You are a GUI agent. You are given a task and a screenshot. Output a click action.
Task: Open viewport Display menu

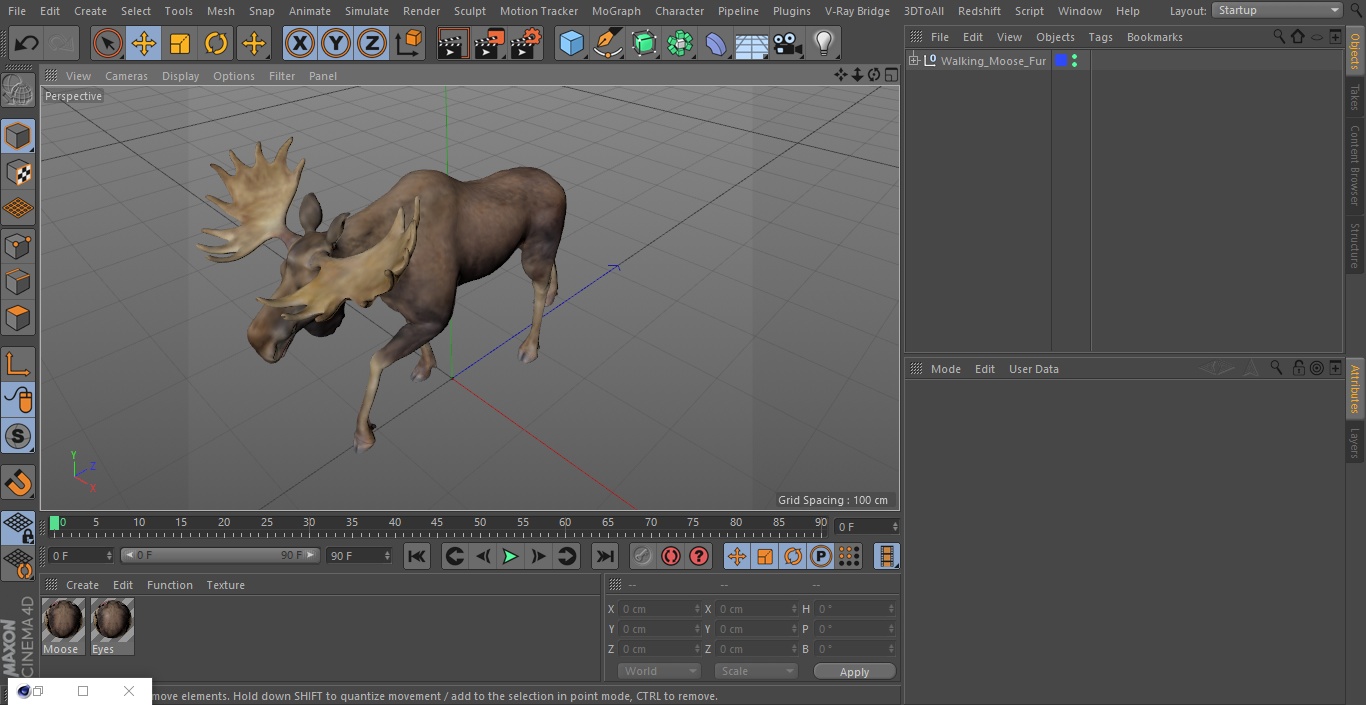180,76
